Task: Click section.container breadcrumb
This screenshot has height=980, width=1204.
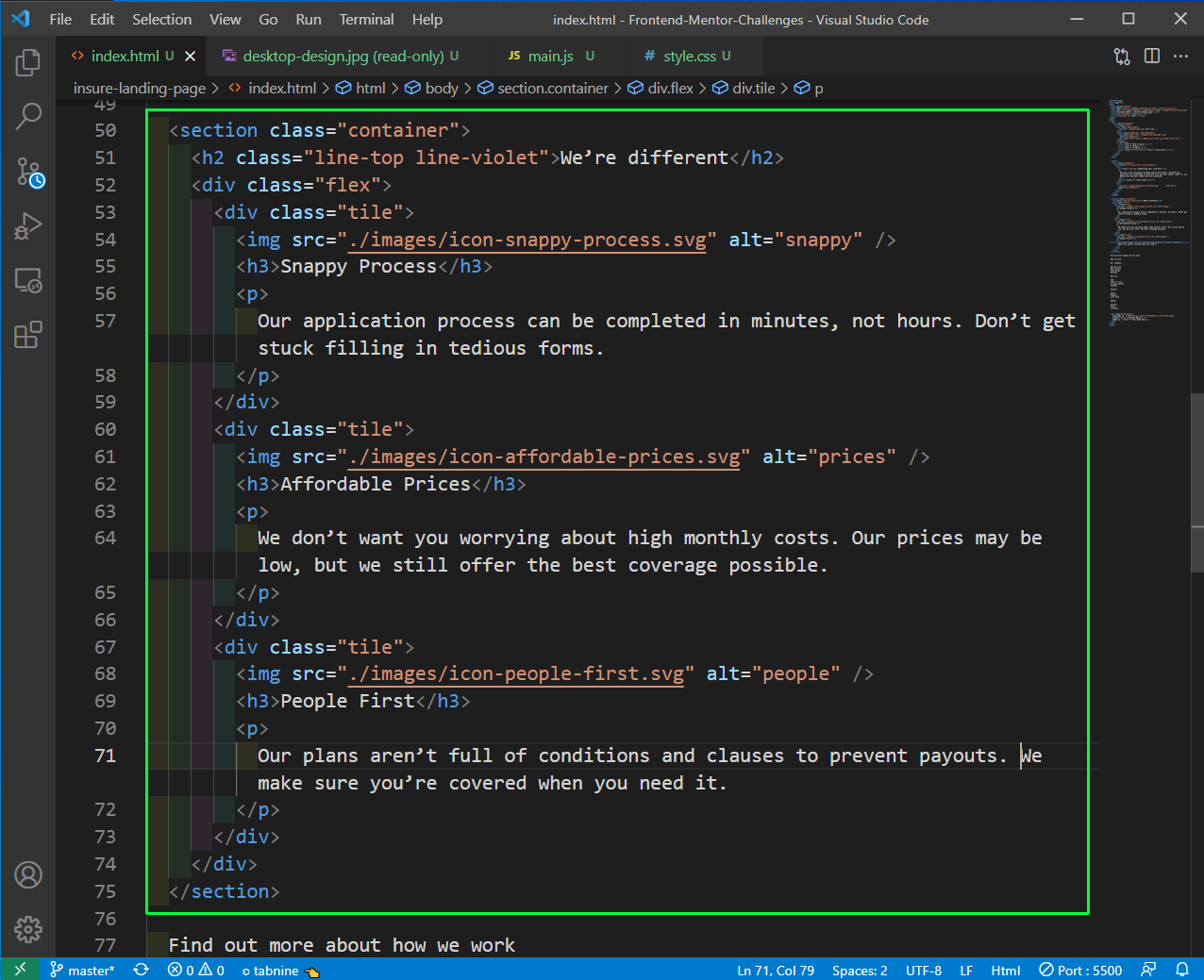Action: [543, 89]
